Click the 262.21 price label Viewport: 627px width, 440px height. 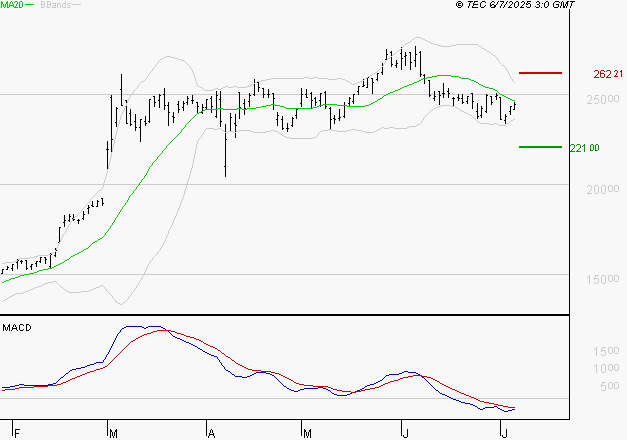(608, 74)
